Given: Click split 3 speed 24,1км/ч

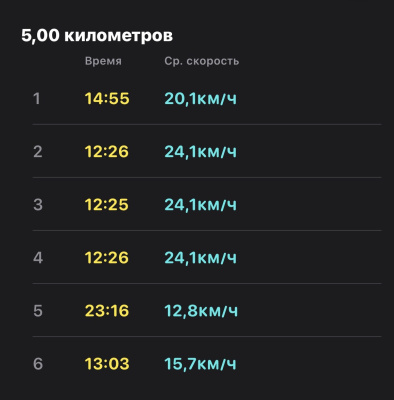Looking at the screenshot, I should pyautogui.click(x=201, y=204).
